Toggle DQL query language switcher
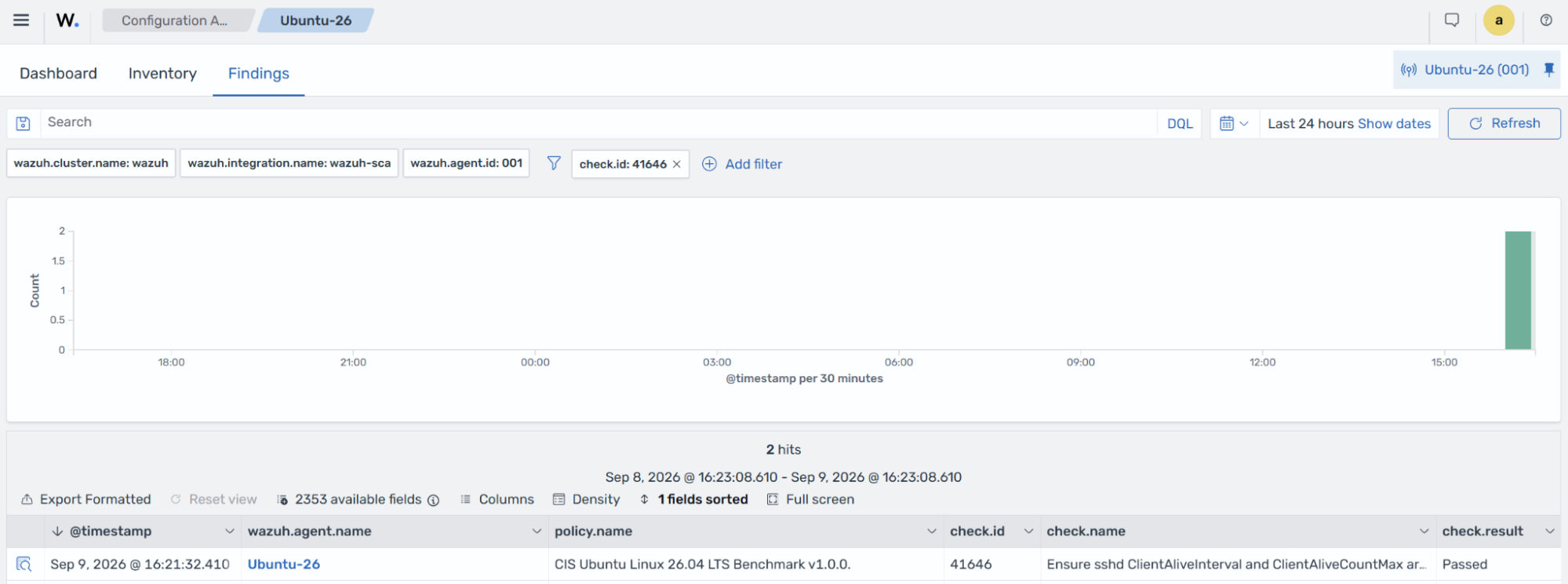 coord(1180,123)
